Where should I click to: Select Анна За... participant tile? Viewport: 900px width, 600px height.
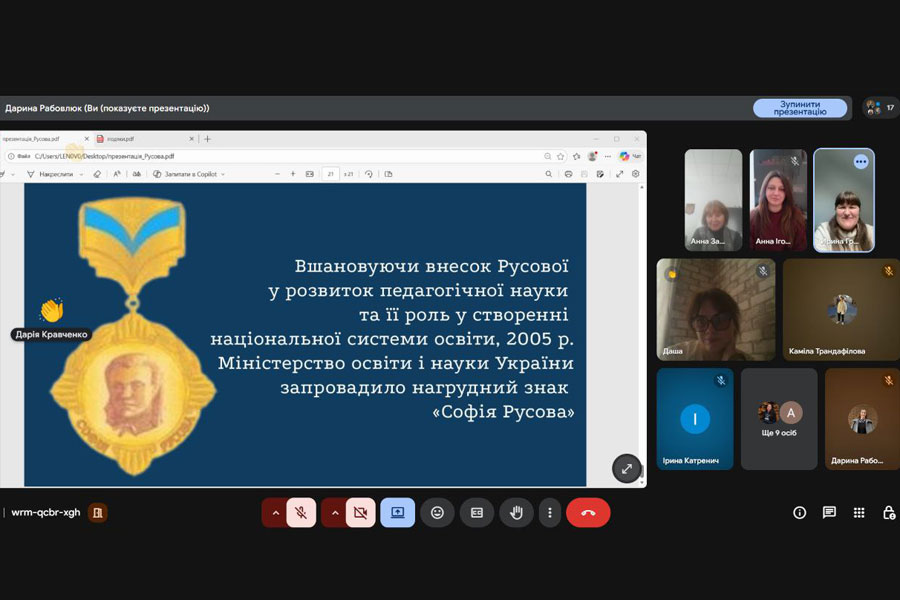click(x=713, y=200)
